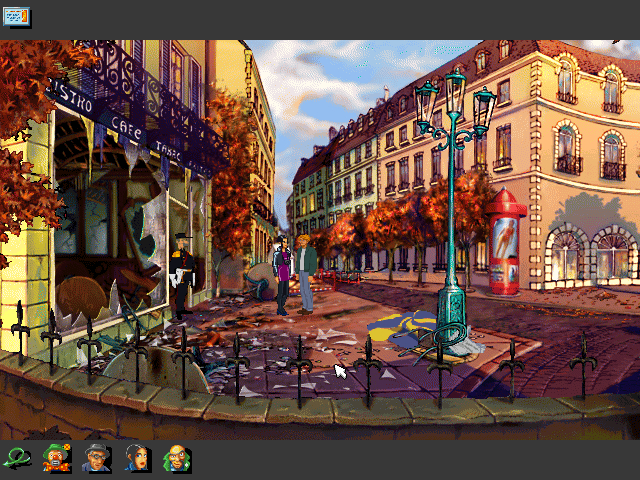
Task: Choose the green arrow goodbye topic icon
Action: (16, 458)
